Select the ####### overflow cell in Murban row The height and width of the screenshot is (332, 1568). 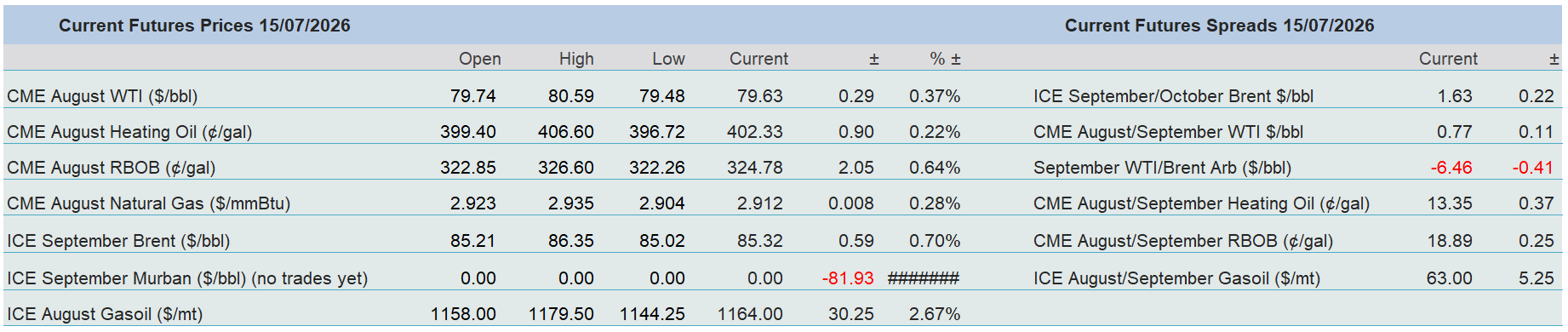(x=924, y=278)
